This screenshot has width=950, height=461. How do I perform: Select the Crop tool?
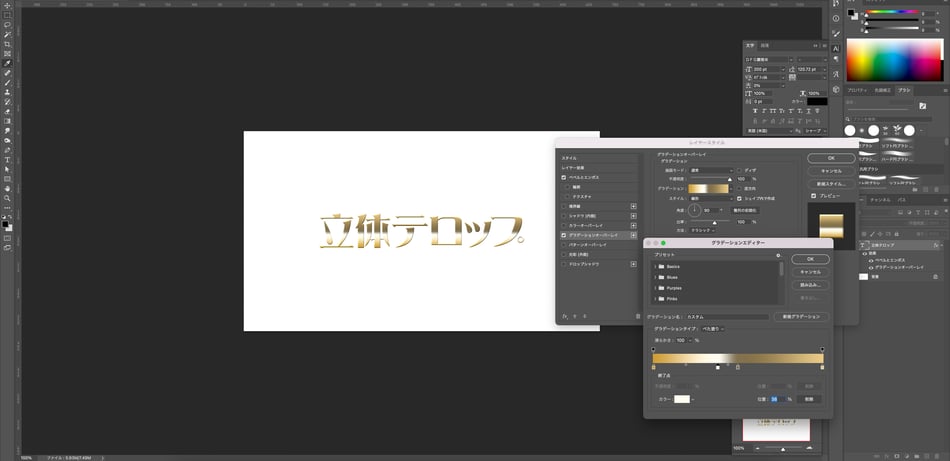(7, 44)
